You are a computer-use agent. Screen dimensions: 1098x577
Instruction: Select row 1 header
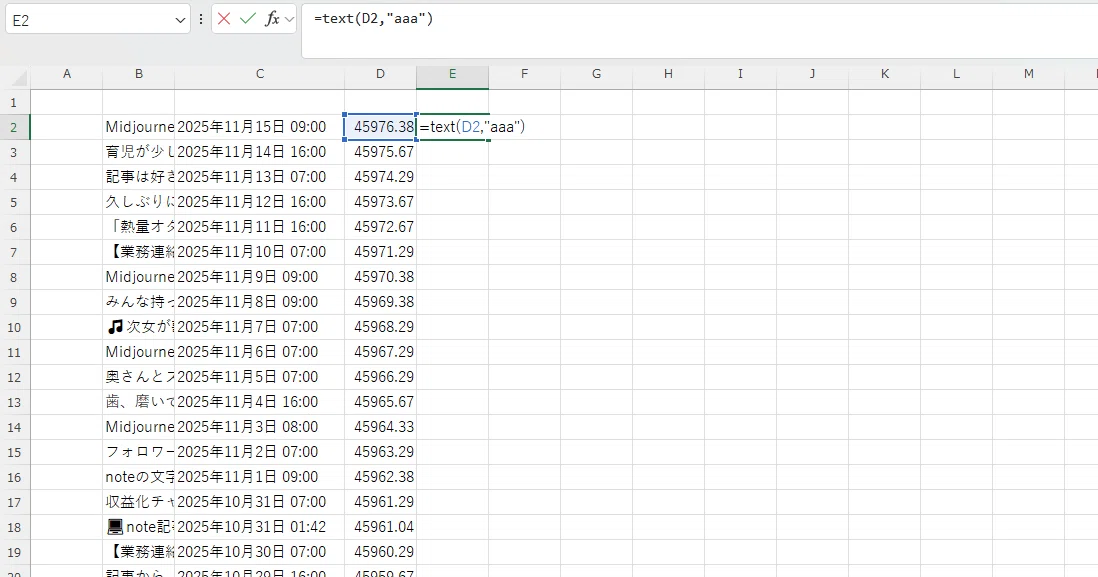click(x=15, y=102)
